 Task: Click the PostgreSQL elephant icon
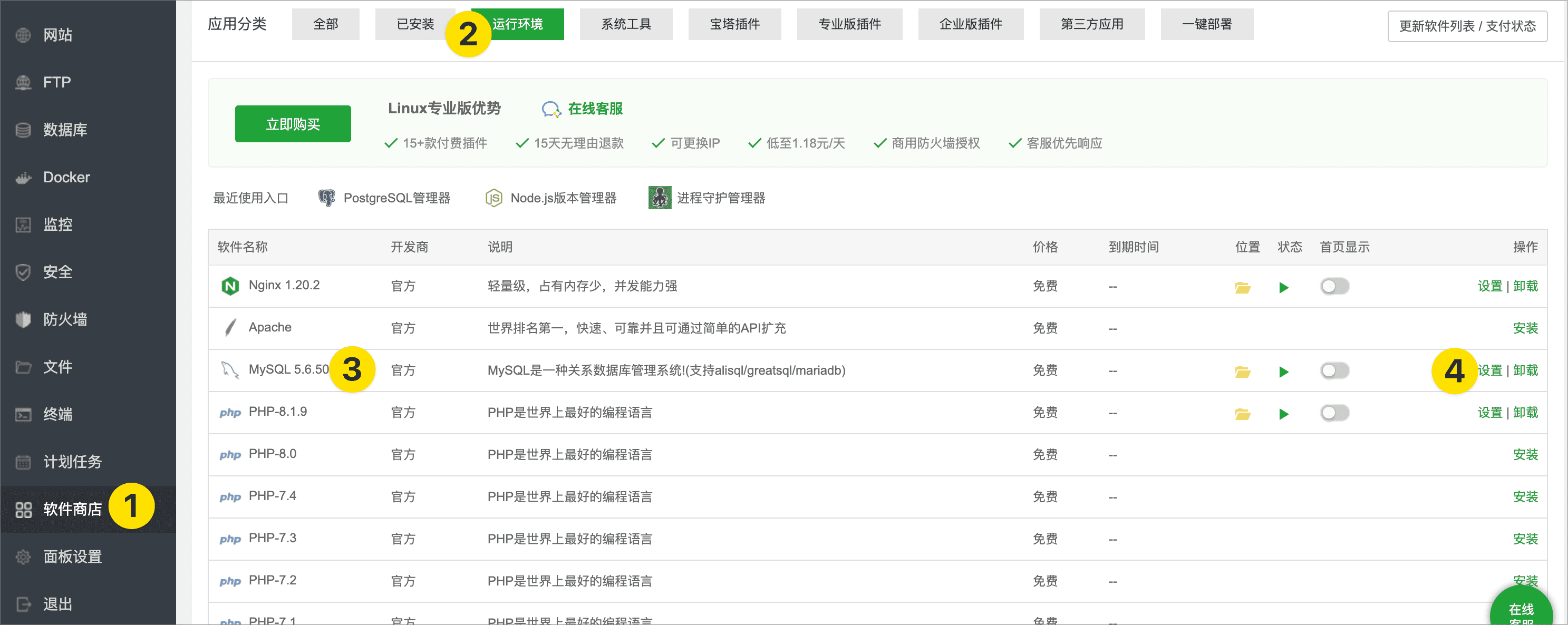coord(327,198)
